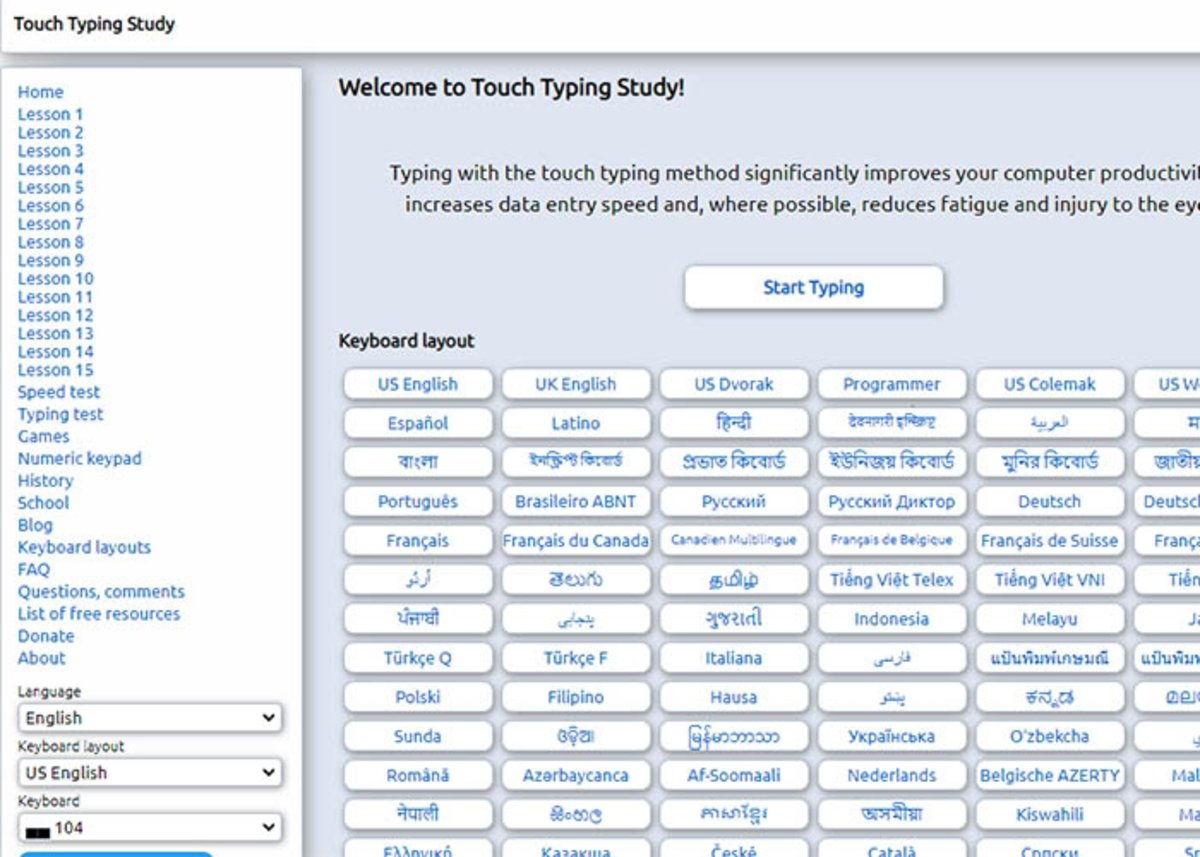The height and width of the screenshot is (857, 1200).
Task: Go to Lesson 15
Action: (x=55, y=370)
